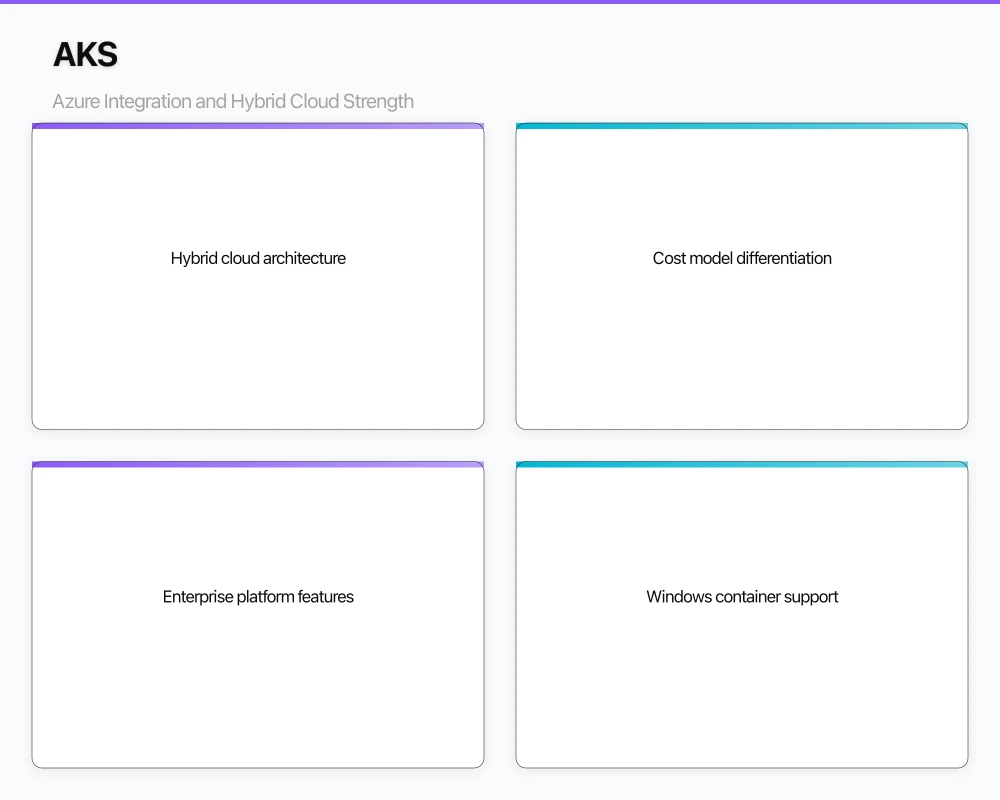
Task: Click the purple gradient bar above Enterprise platform features
Action: [x=258, y=464]
